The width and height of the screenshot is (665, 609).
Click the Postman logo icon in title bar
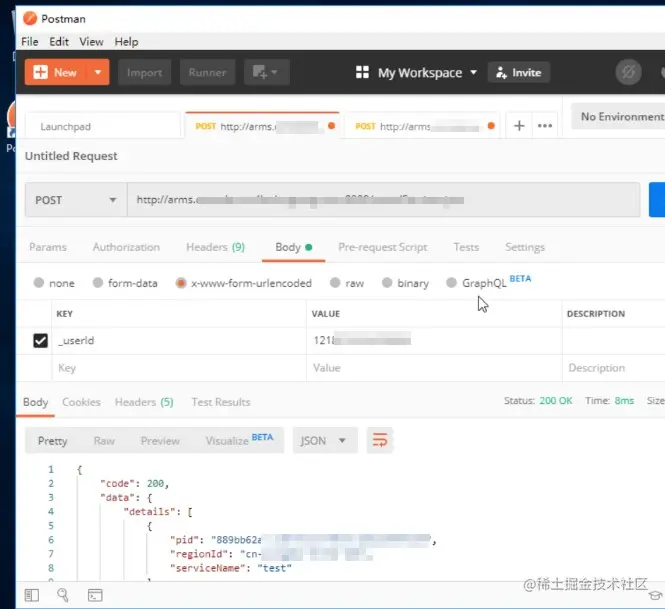click(30, 19)
